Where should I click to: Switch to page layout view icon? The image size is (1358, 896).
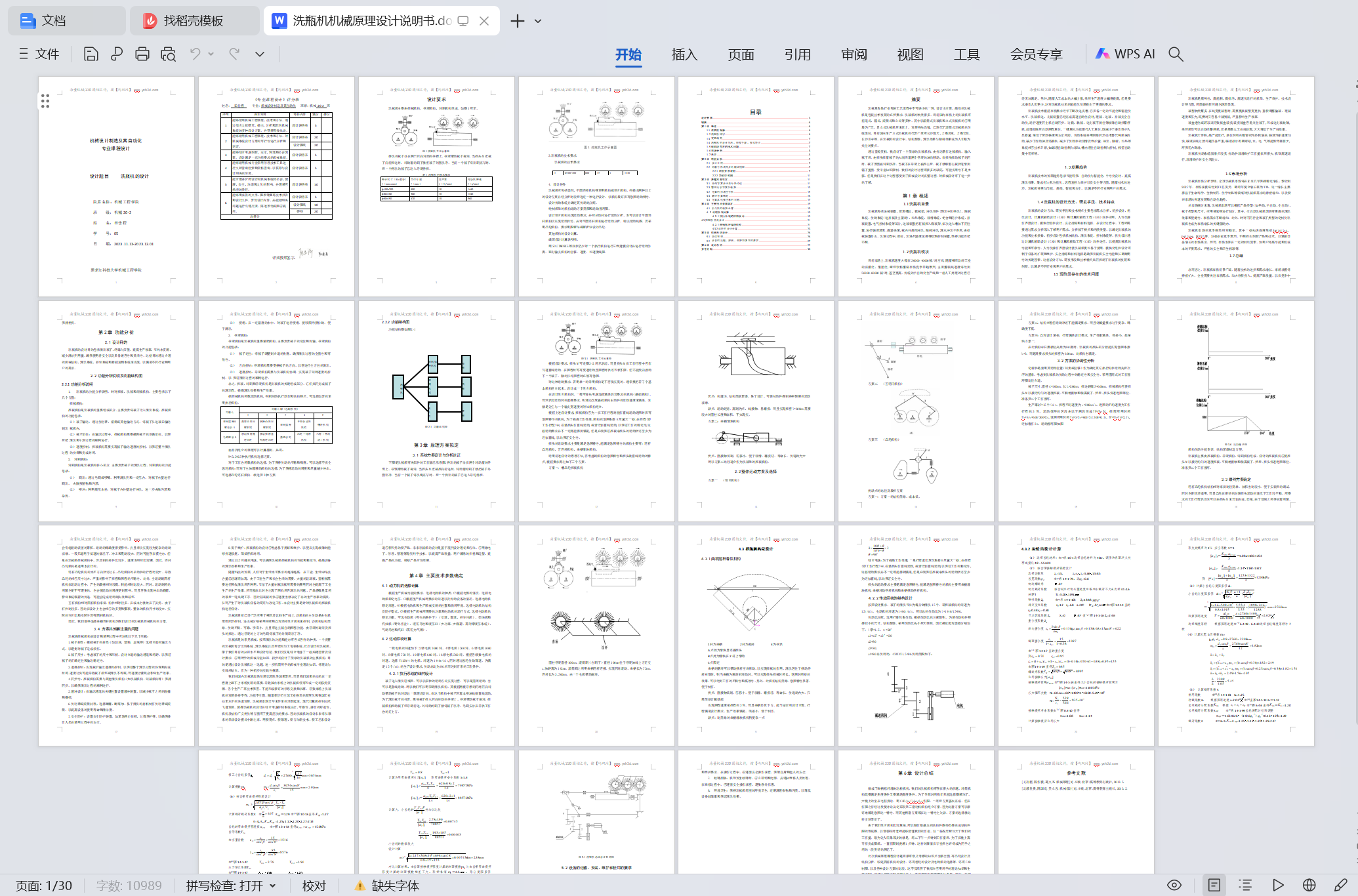pos(1214,885)
